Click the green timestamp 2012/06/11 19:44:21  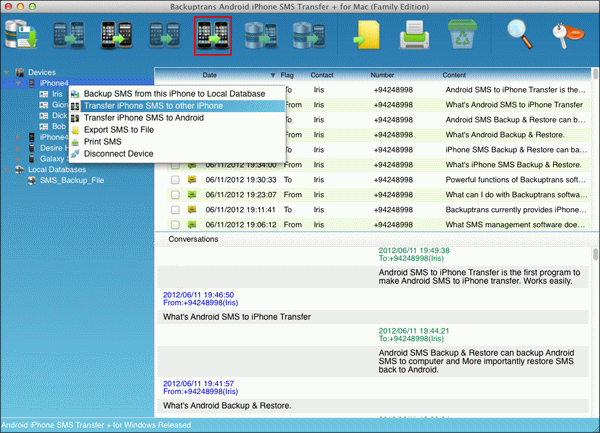point(414,331)
